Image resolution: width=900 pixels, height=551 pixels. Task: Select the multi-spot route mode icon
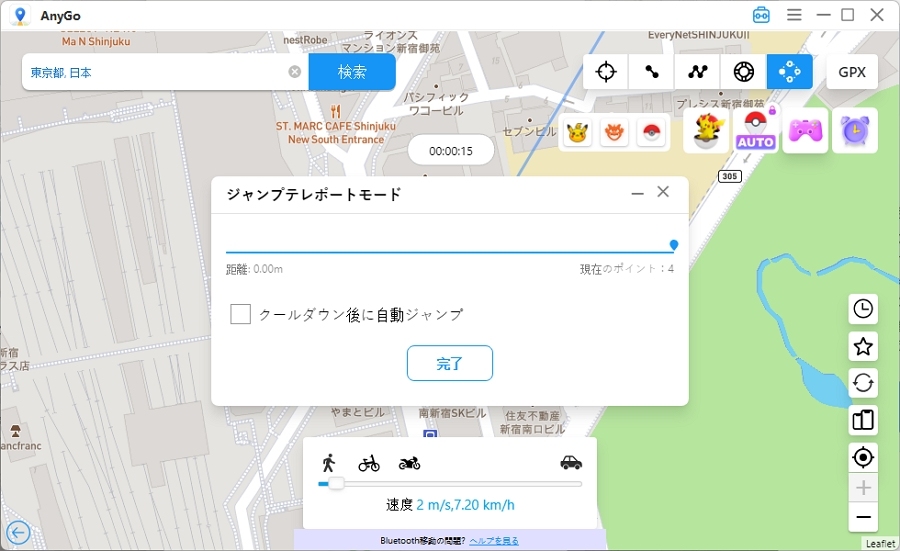[698, 72]
